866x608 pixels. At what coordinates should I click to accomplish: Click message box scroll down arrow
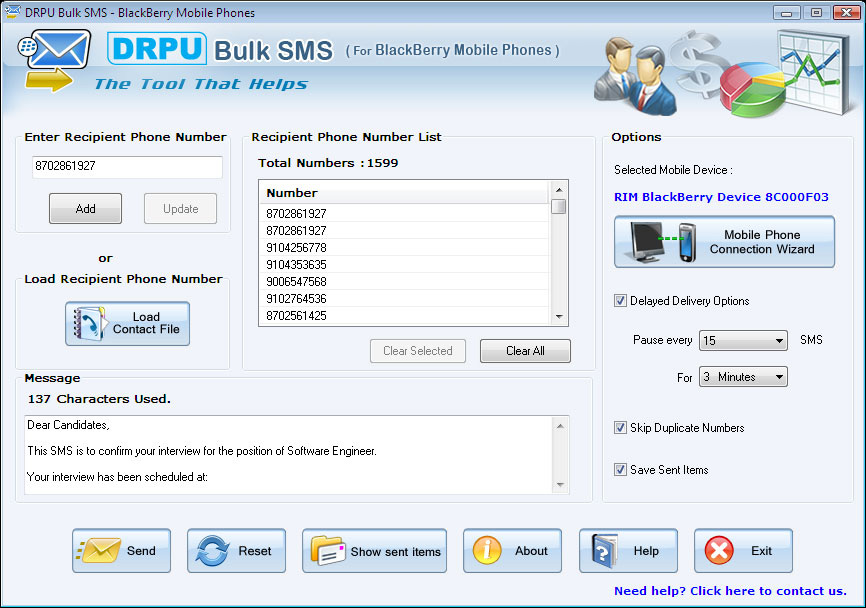(x=560, y=485)
